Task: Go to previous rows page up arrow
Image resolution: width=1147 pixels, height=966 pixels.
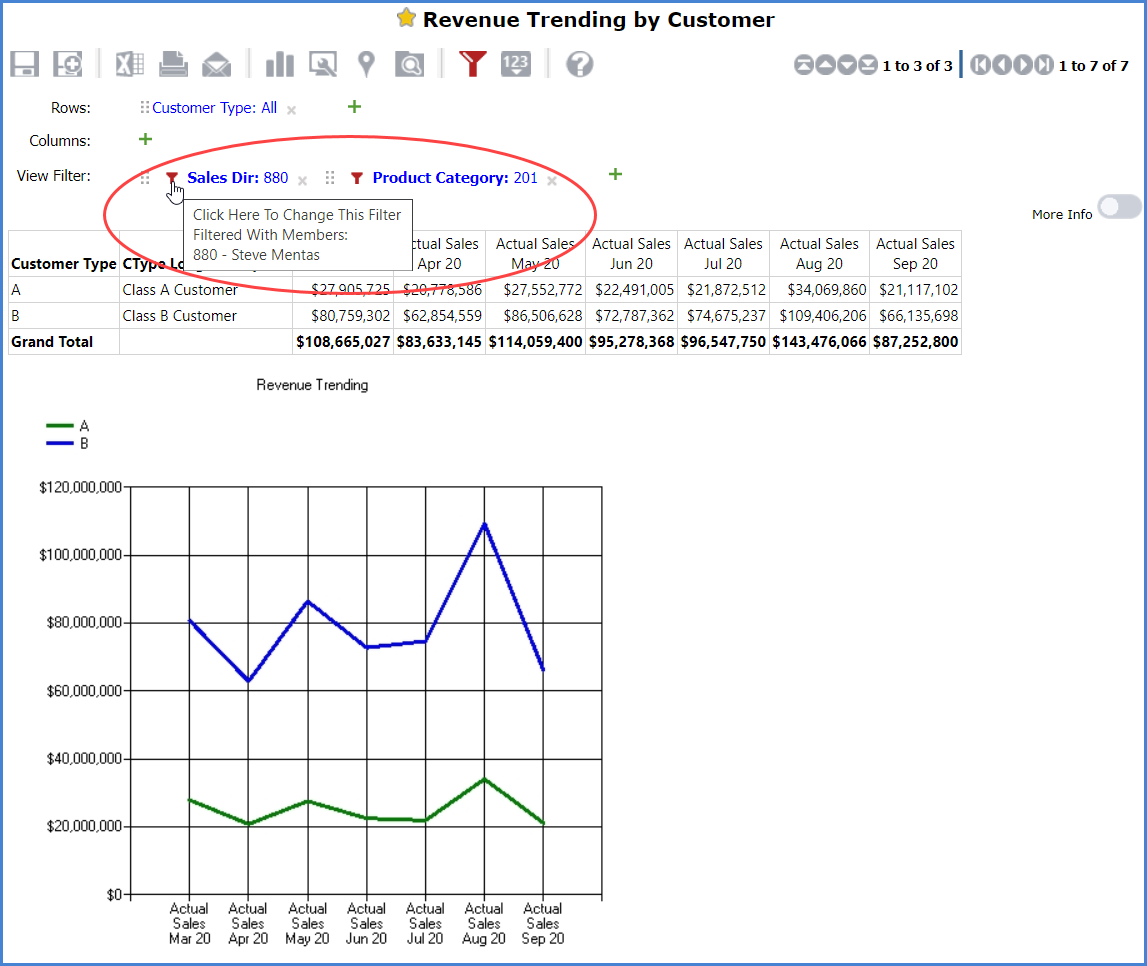Action: [825, 65]
